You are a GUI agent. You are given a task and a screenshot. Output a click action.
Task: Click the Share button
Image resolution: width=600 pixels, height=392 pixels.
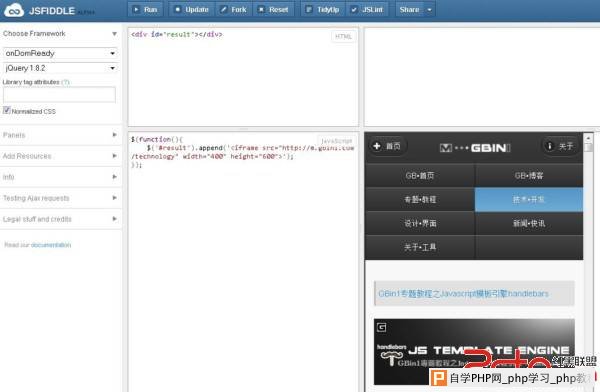click(x=409, y=10)
